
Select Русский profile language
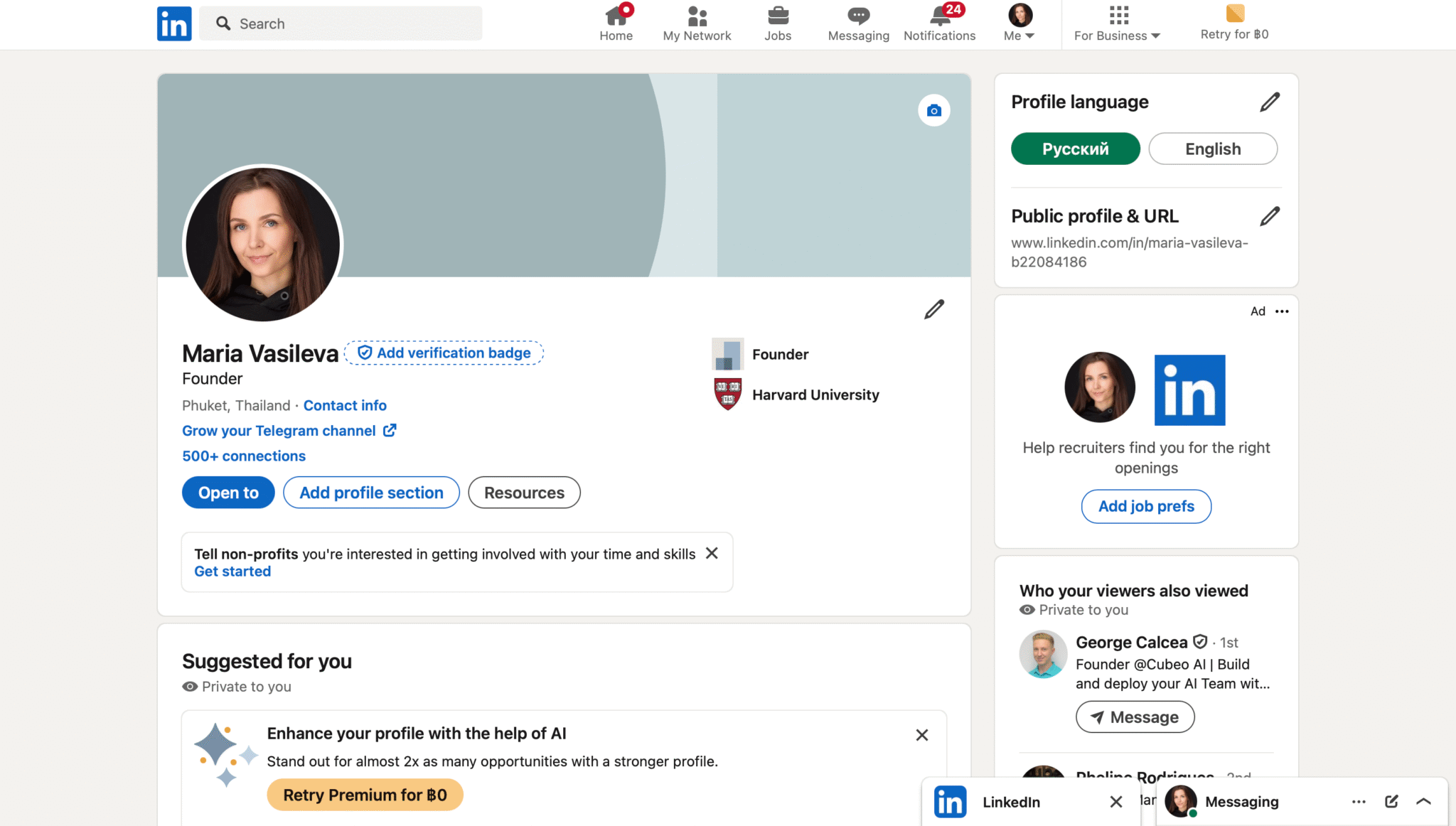[1076, 149]
